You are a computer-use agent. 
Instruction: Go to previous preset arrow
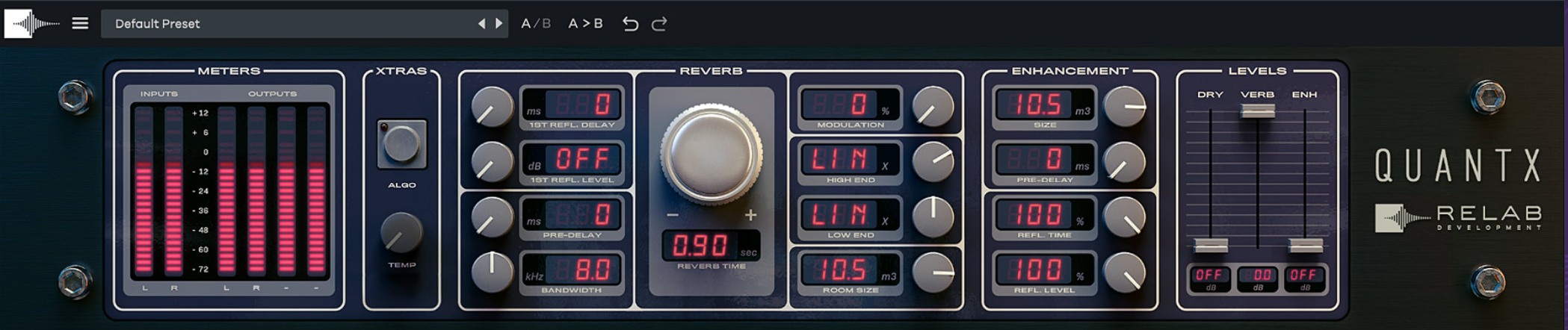point(481,24)
